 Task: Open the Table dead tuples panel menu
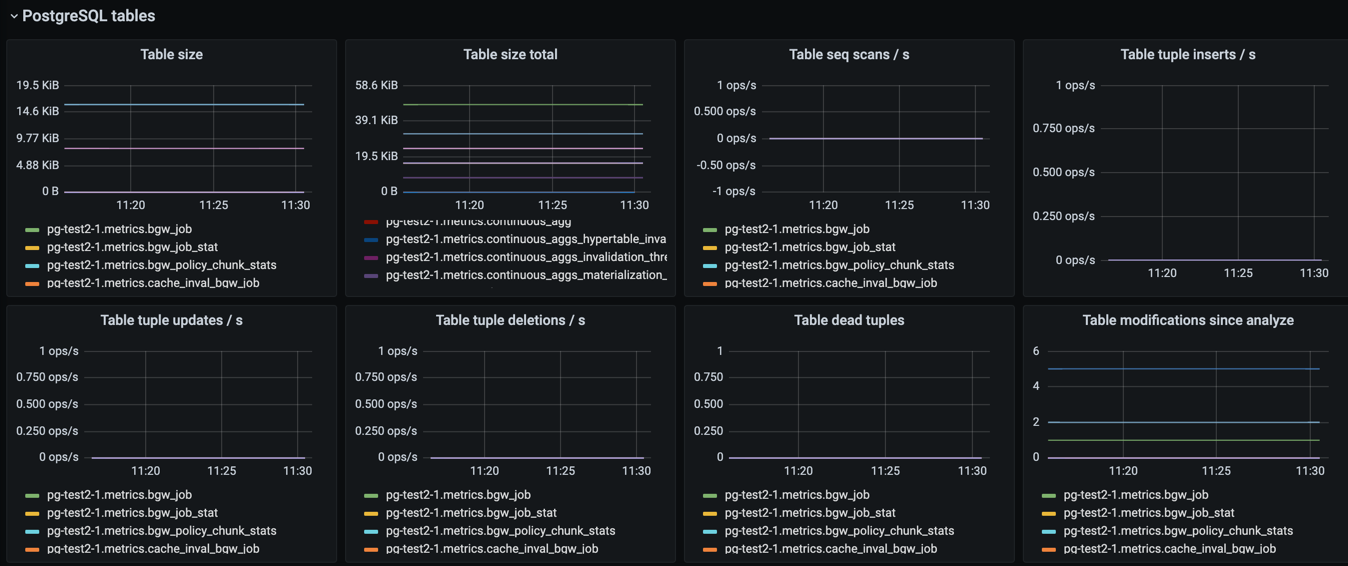tap(849, 321)
